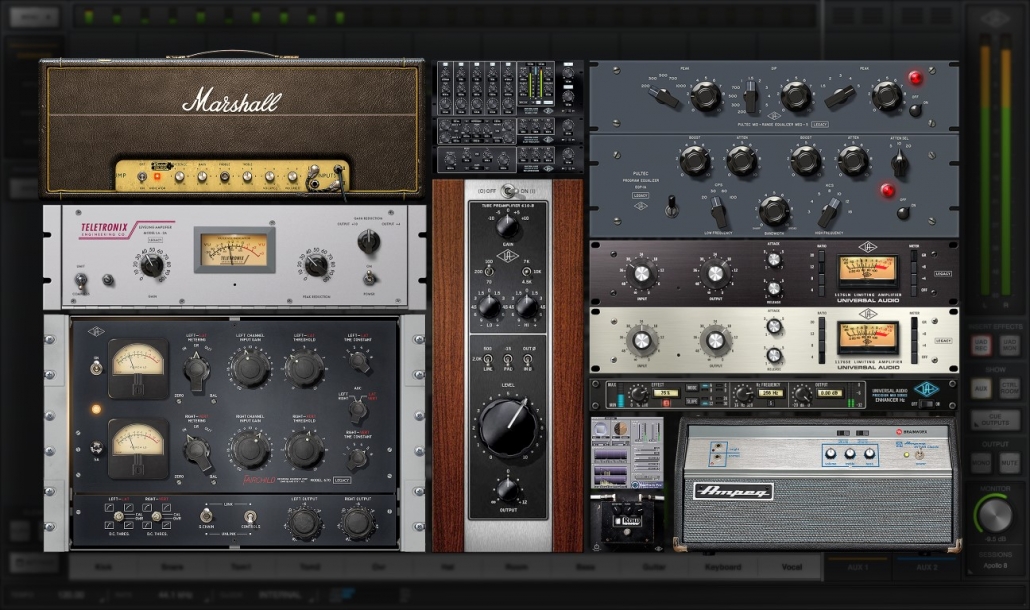Viewport: 1030px width, 610px height.
Task: Flip the 610-B preamp OFF/ON toggle switch
Action: [x=508, y=191]
